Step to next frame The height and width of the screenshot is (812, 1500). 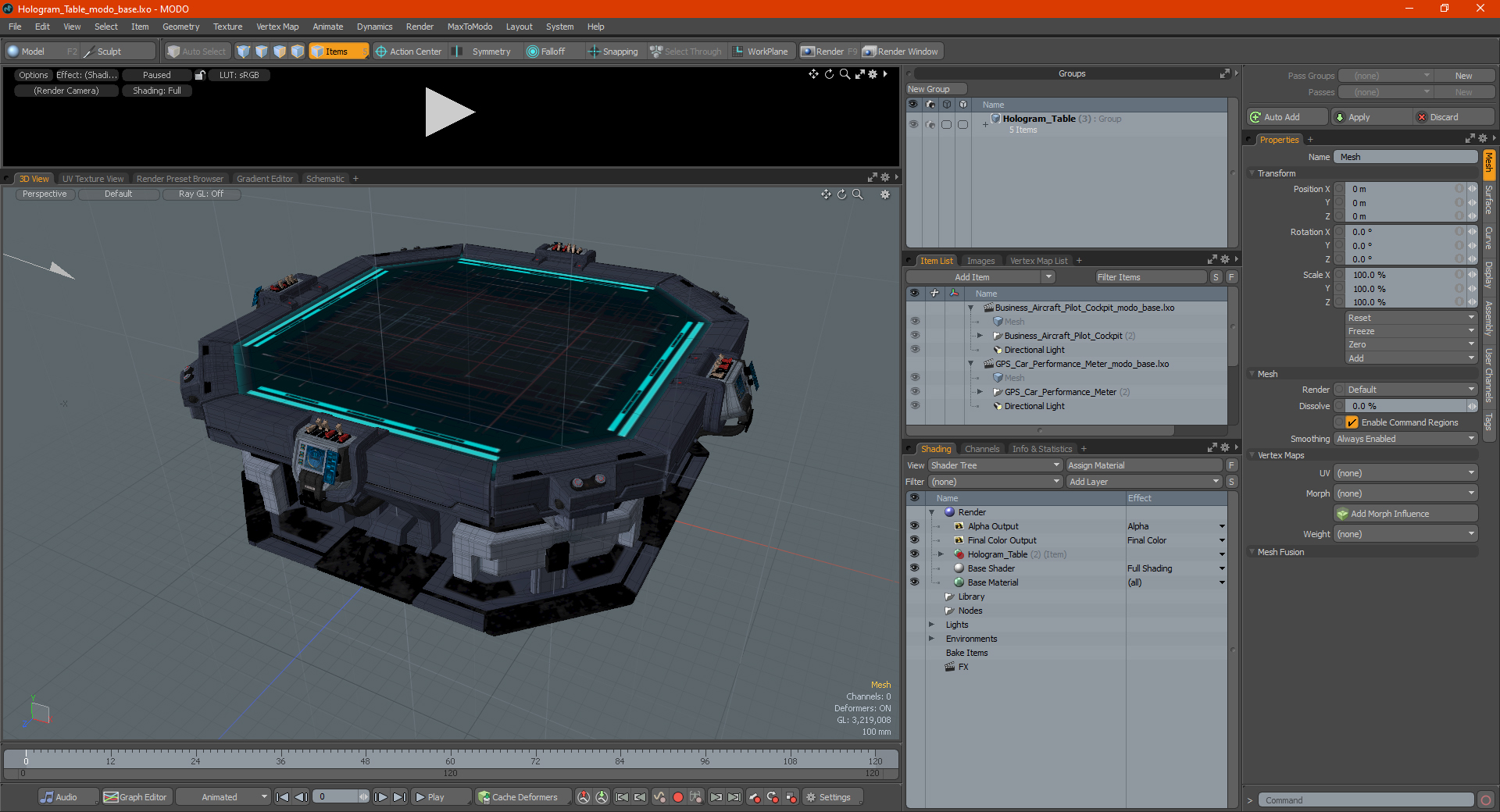pyautogui.click(x=380, y=797)
